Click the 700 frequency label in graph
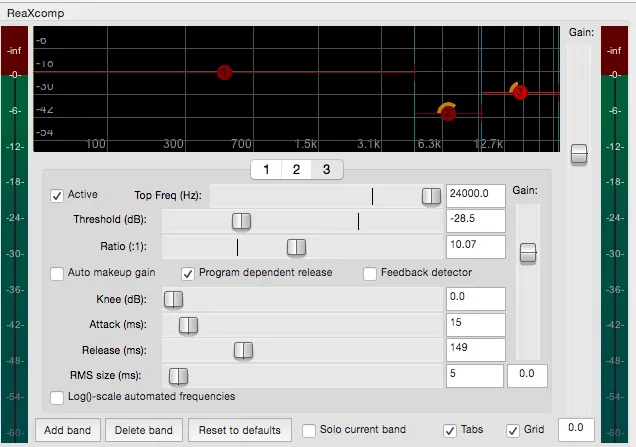Screen dimensions: 636x447 point(241,144)
